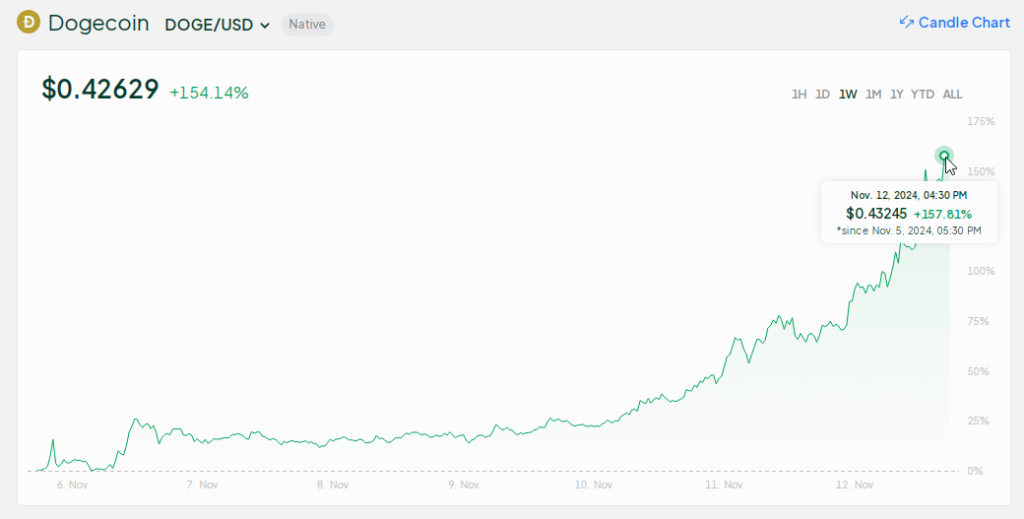The image size is (1024, 519).
Task: Select the 1M time range
Action: click(x=873, y=94)
